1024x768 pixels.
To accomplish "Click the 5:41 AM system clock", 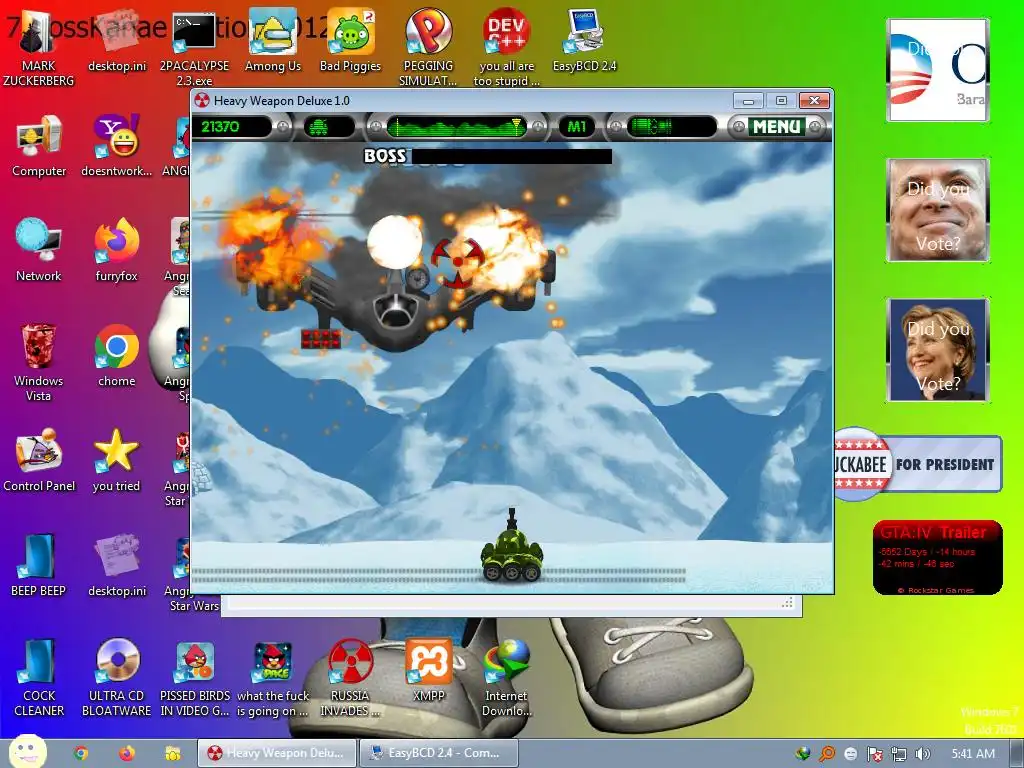I will point(973,754).
